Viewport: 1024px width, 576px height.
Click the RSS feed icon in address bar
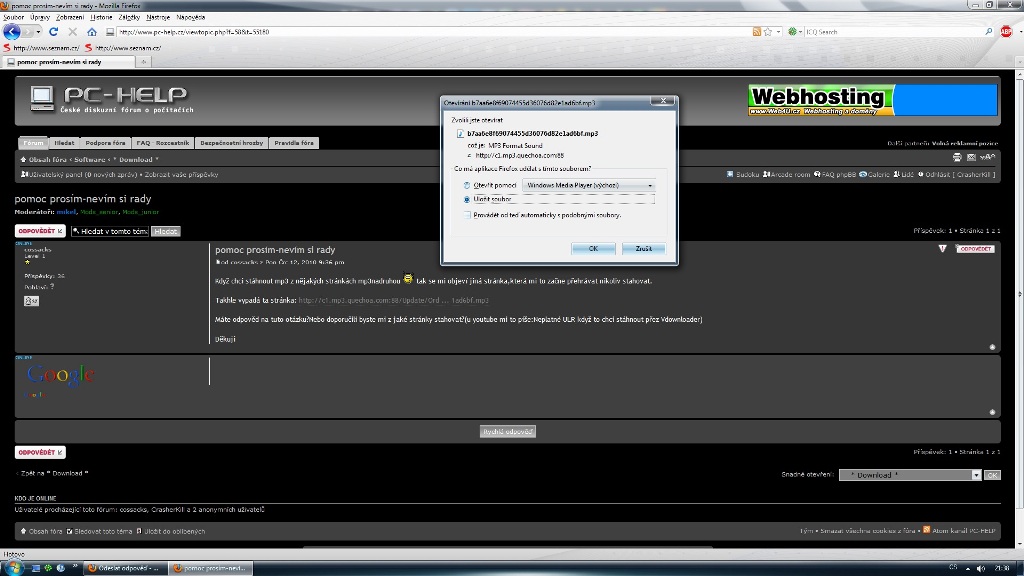point(757,31)
